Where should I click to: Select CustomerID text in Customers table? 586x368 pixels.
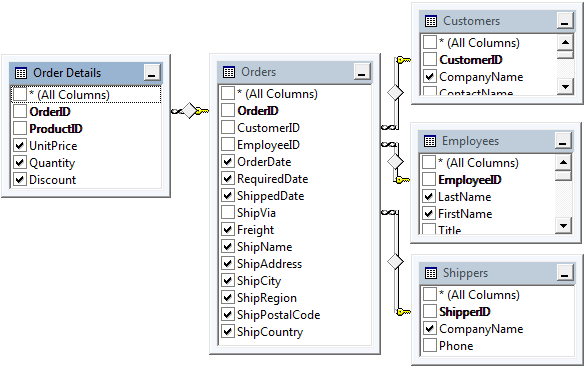tap(471, 60)
